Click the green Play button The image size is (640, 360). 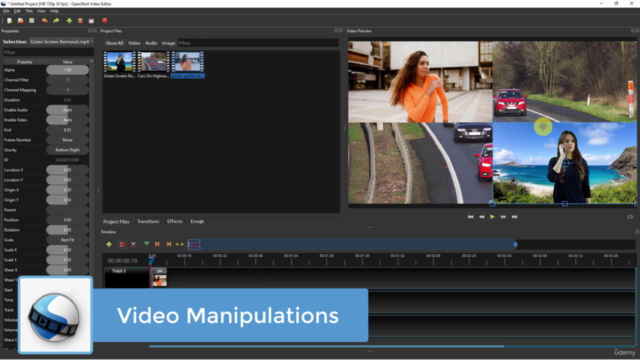492,217
